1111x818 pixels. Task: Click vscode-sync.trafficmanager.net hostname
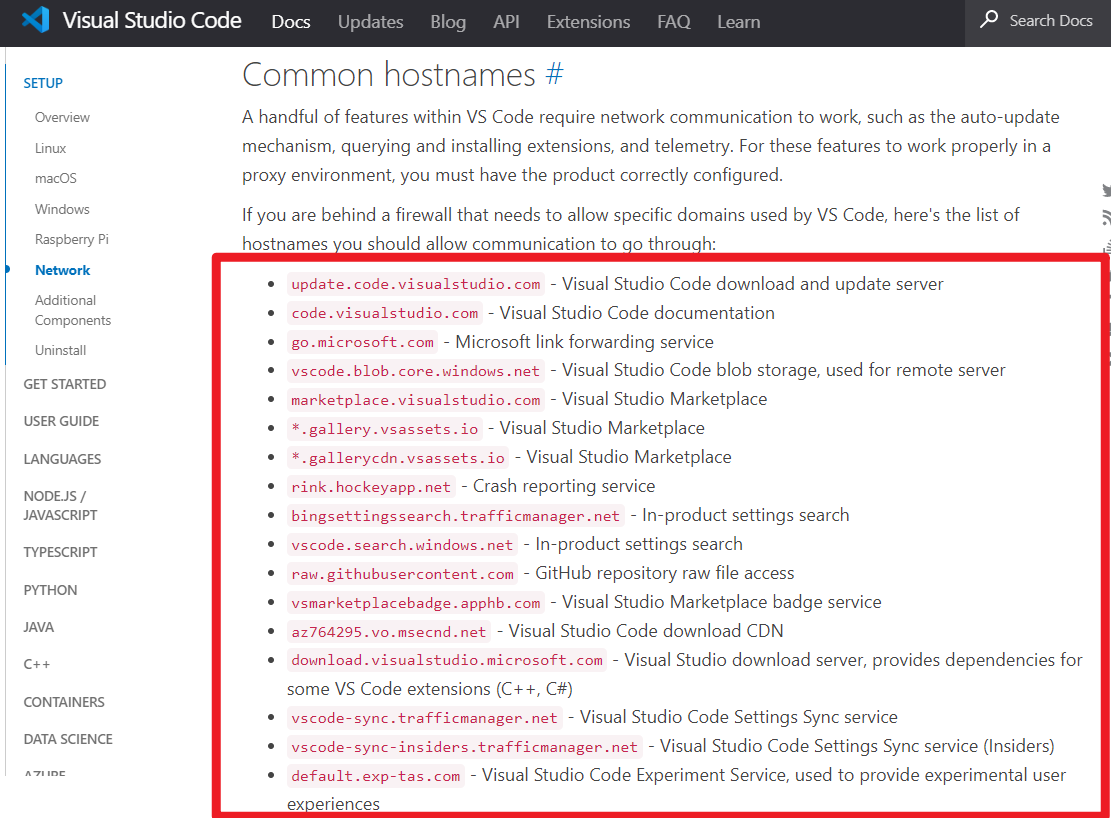coord(424,718)
